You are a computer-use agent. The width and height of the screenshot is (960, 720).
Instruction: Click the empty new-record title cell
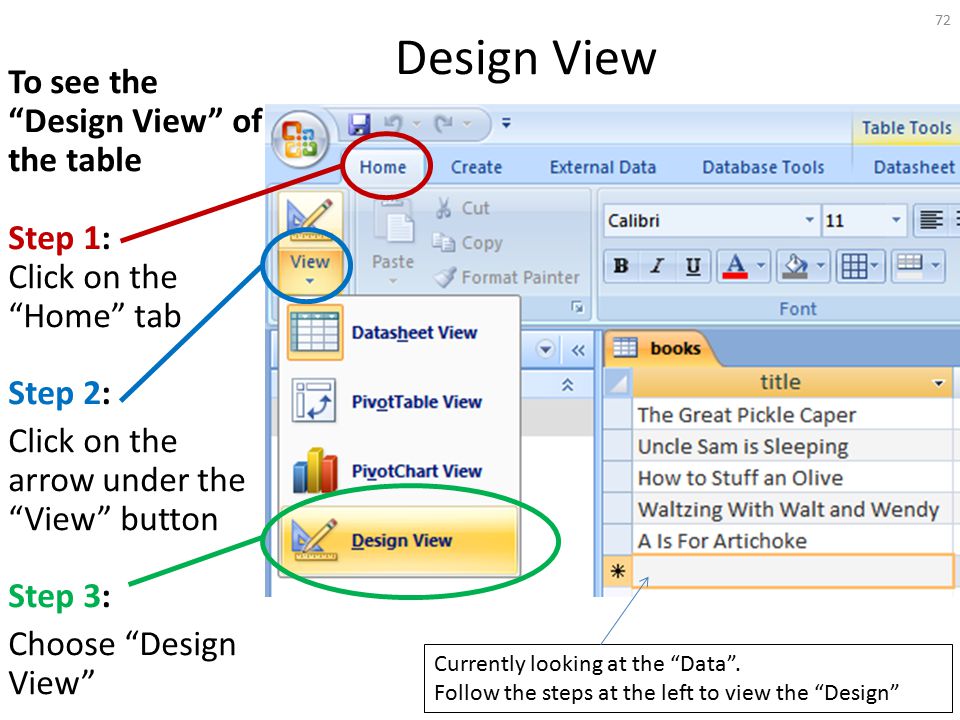[792, 571]
